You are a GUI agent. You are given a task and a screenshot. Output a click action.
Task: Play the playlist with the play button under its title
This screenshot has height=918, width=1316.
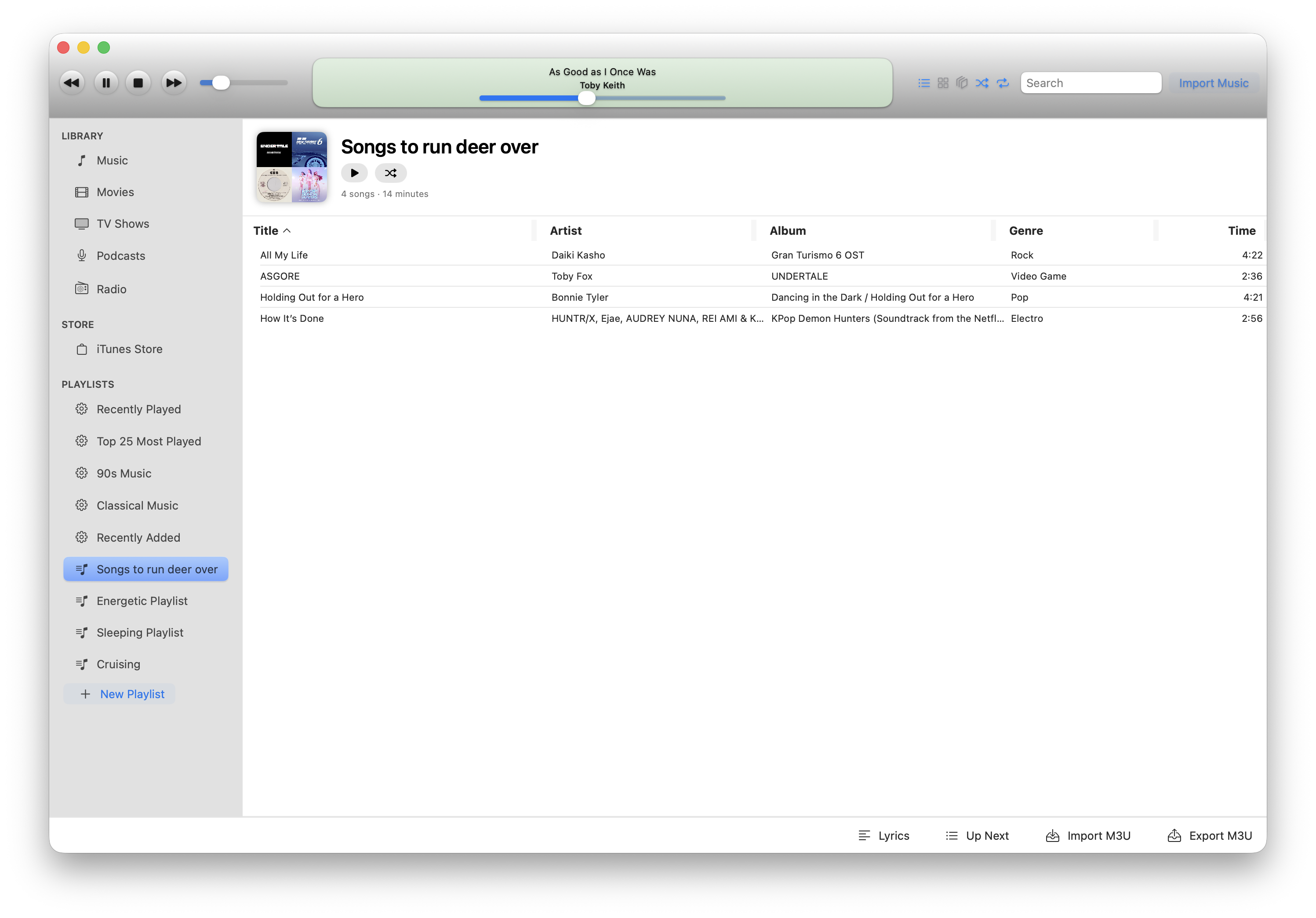pos(354,173)
